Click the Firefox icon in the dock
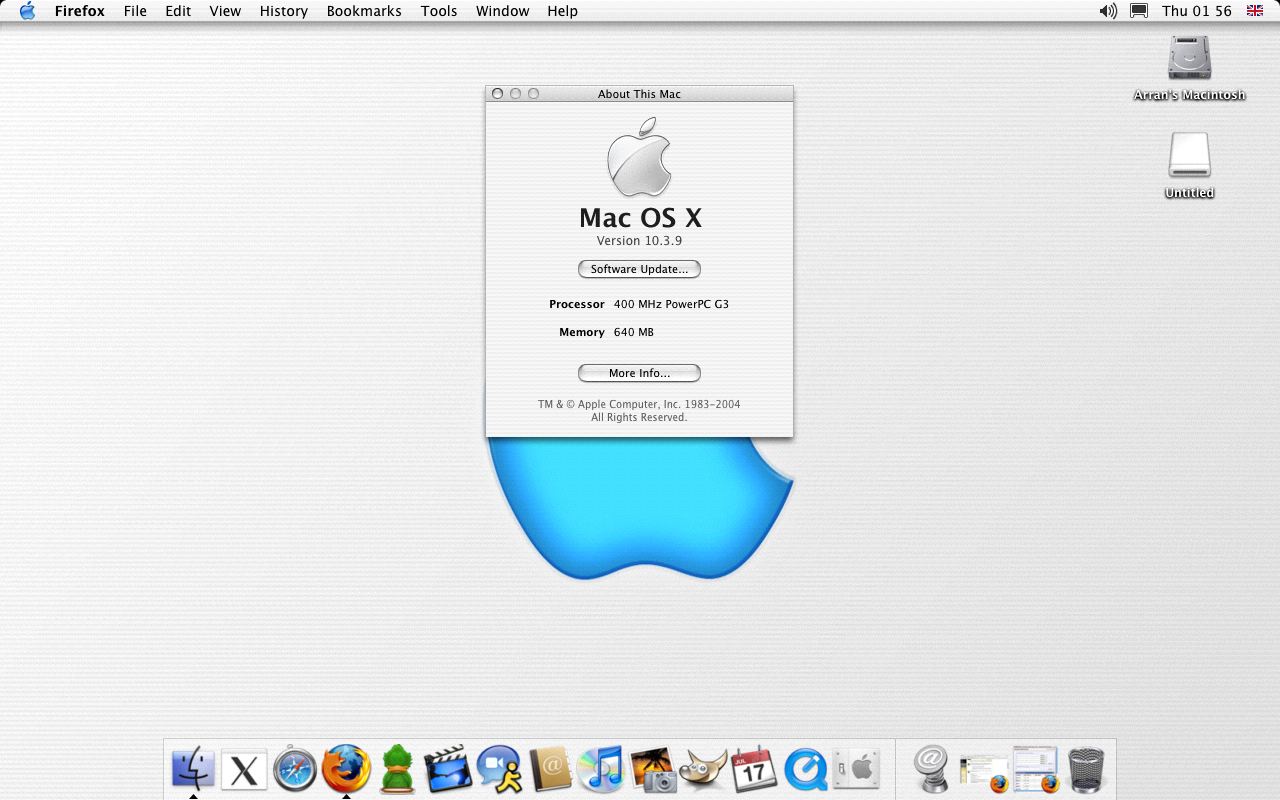The width and height of the screenshot is (1280, 800). pos(346,769)
